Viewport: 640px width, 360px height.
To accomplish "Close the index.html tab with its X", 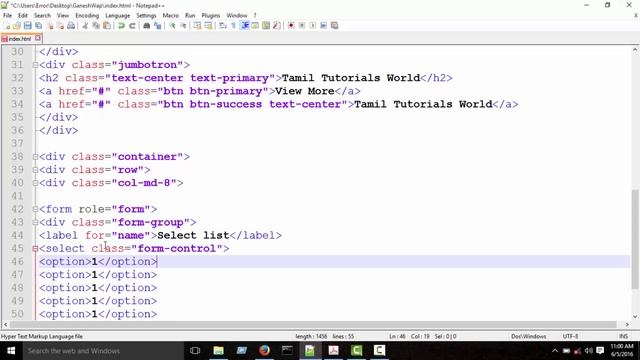I will 38,38.
